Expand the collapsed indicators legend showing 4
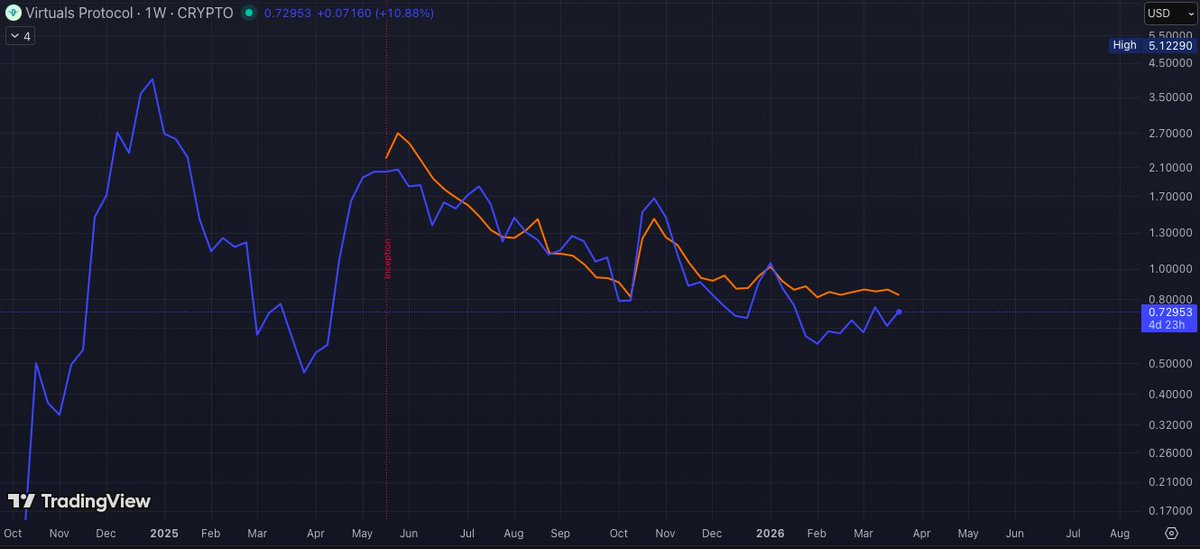Viewport: 1200px width, 549px height. coord(19,36)
